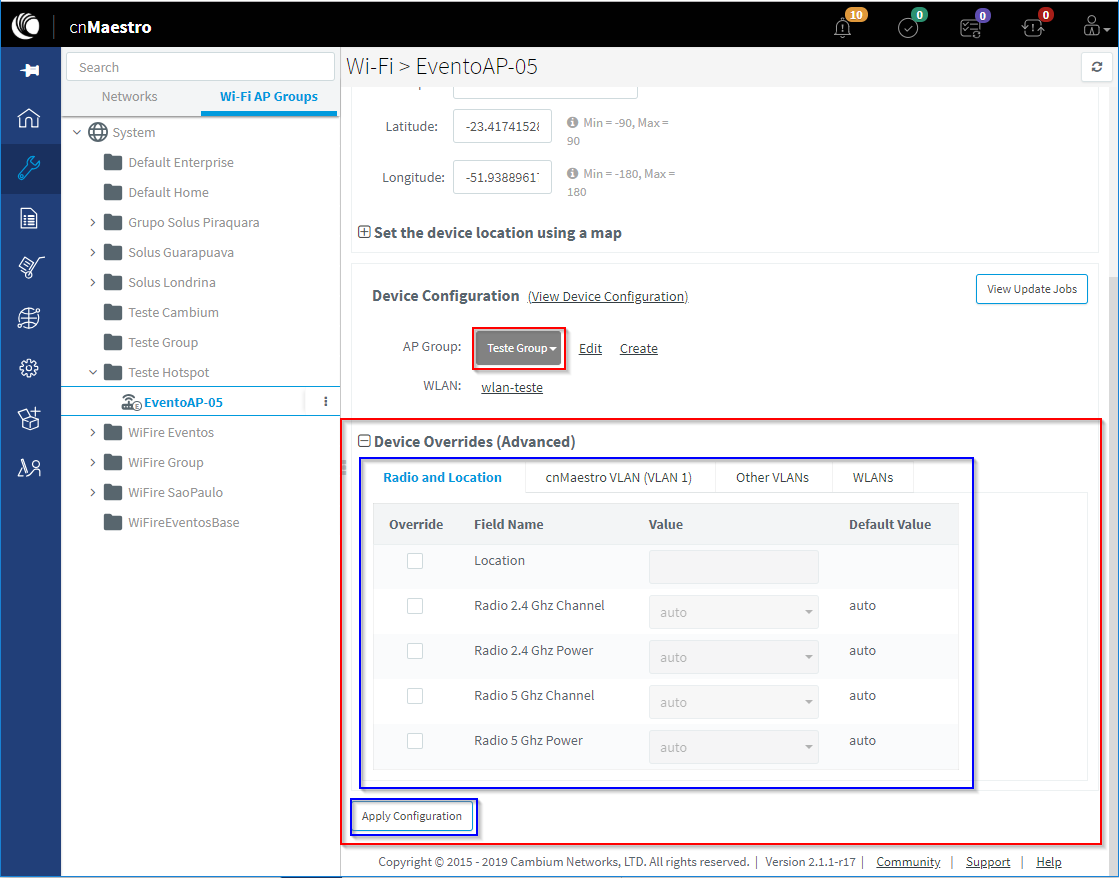Open the checkmark status icon with the 0 badge
The height and width of the screenshot is (878, 1119).
click(x=908, y=28)
